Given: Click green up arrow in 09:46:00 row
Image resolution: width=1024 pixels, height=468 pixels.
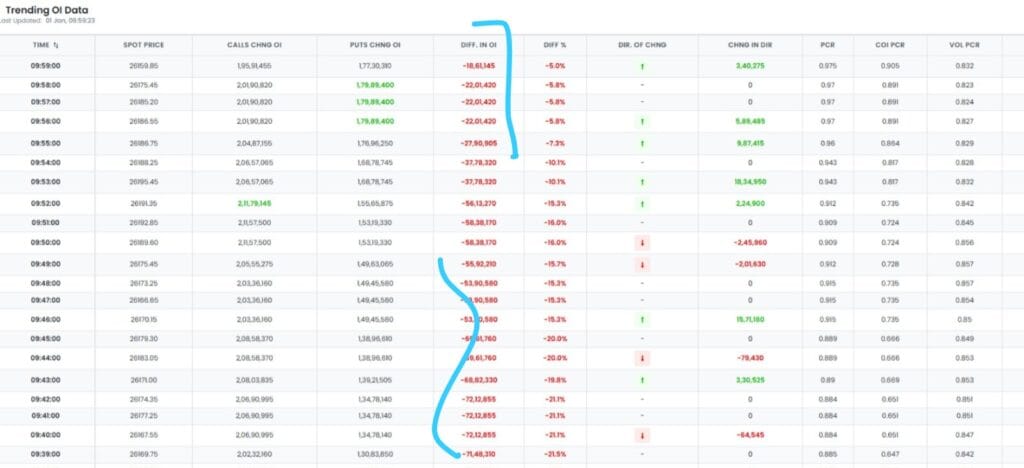Looking at the screenshot, I should pyautogui.click(x=642, y=319).
